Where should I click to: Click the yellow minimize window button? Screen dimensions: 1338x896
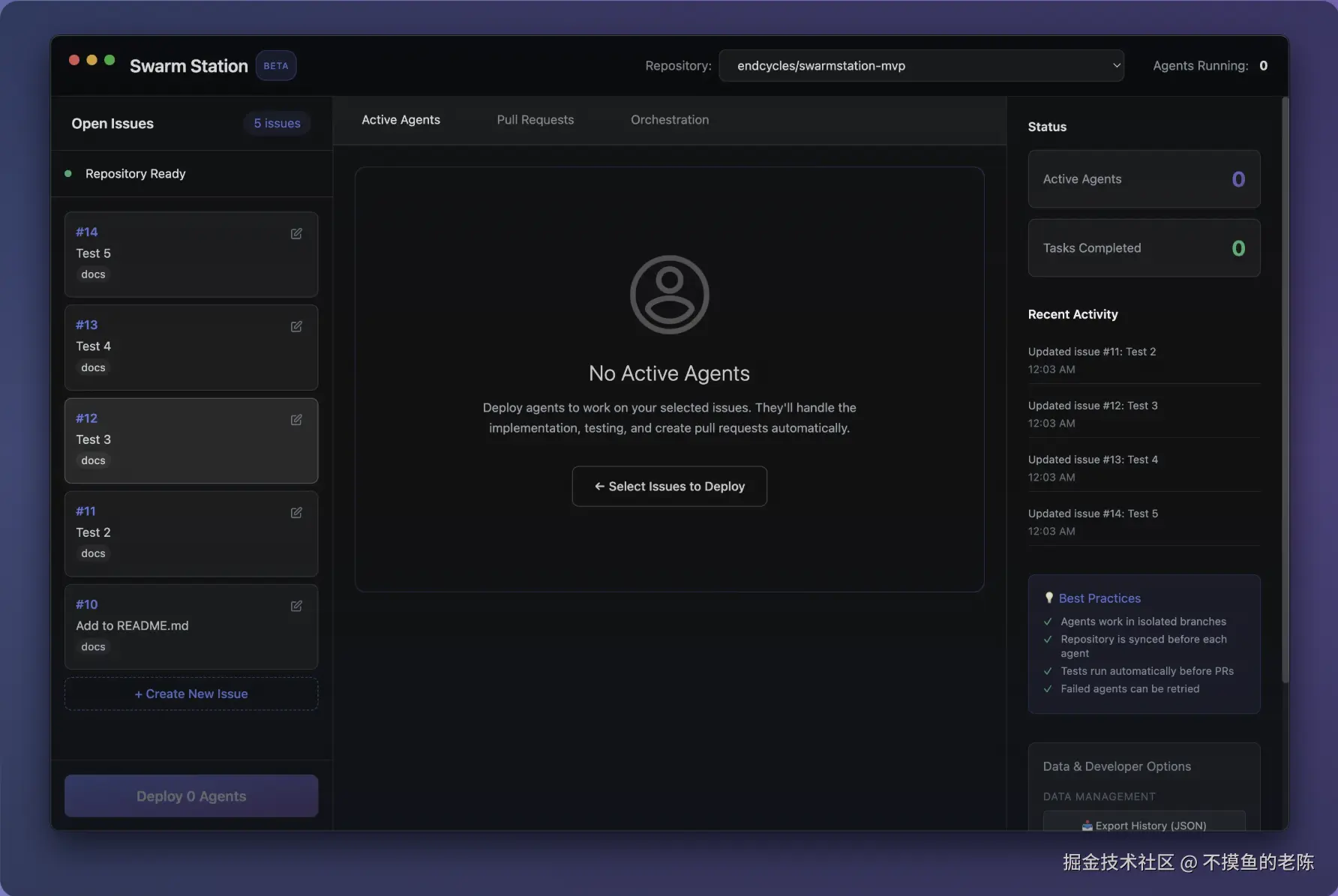[x=91, y=60]
